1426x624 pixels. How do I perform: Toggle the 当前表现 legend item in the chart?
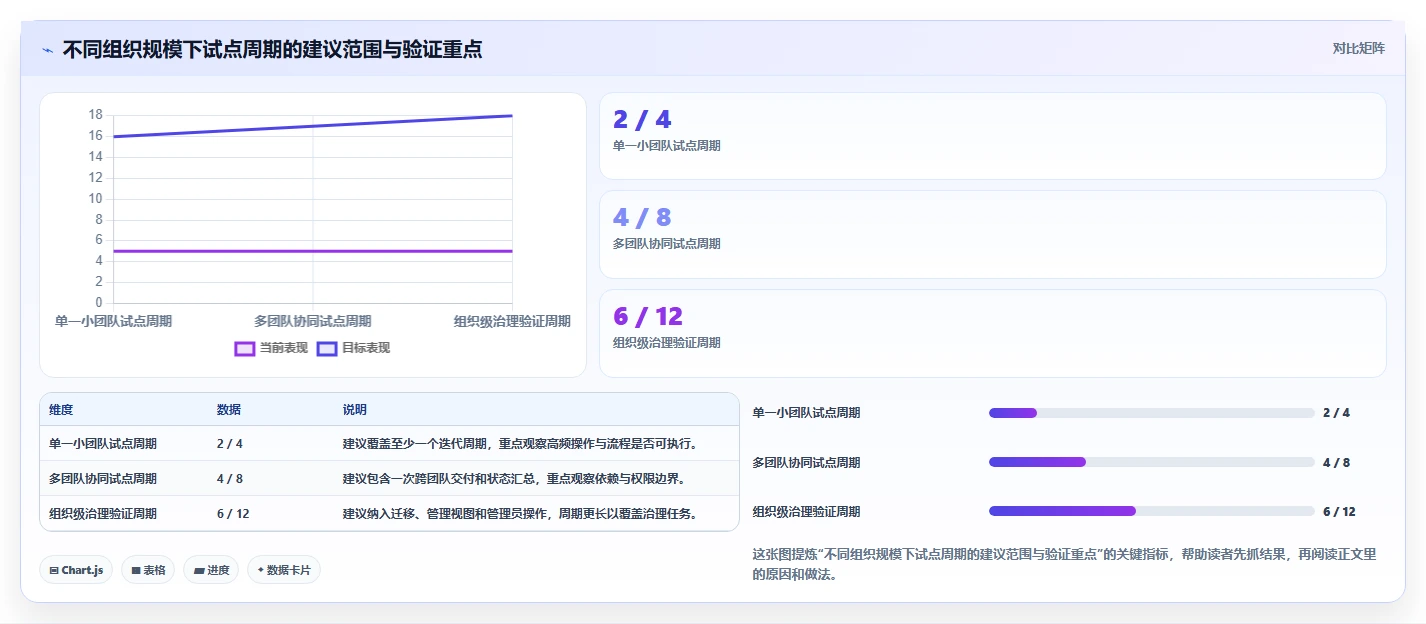(271, 348)
